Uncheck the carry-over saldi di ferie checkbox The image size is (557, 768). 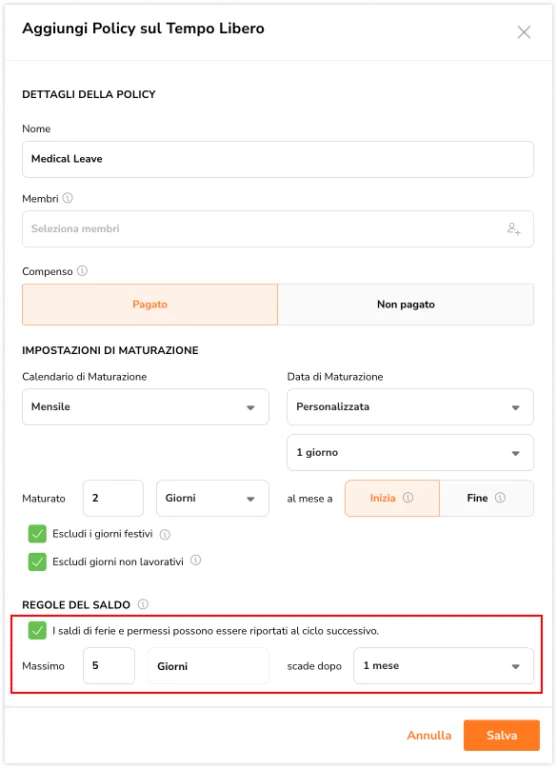37,630
